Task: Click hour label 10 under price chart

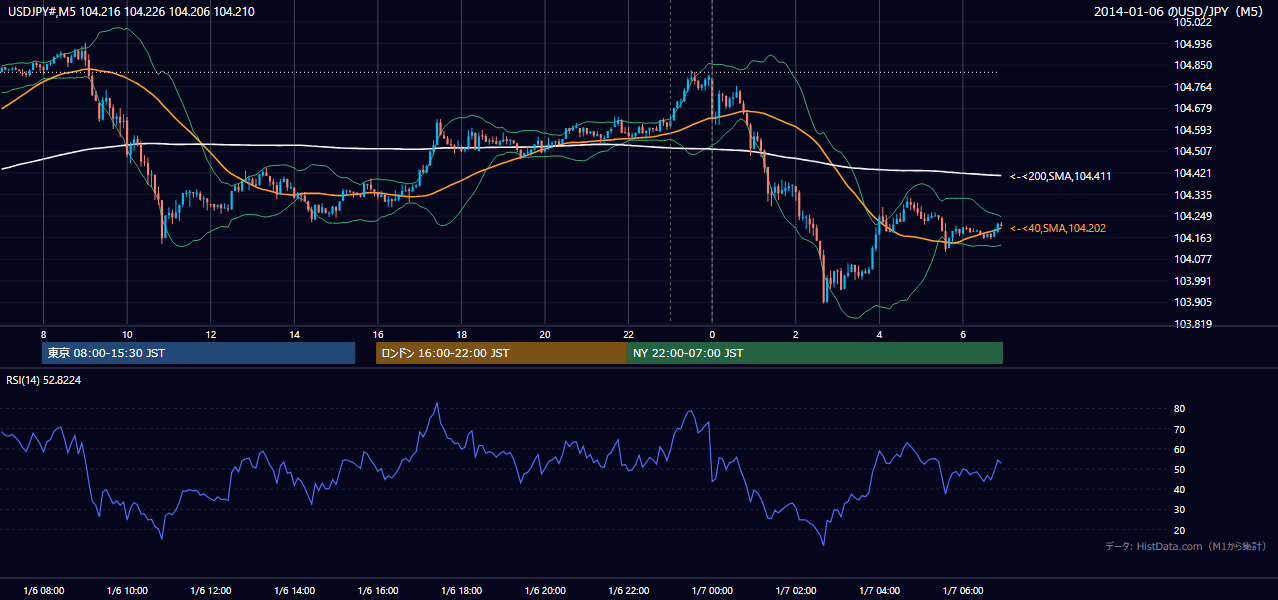Action: coord(127,334)
